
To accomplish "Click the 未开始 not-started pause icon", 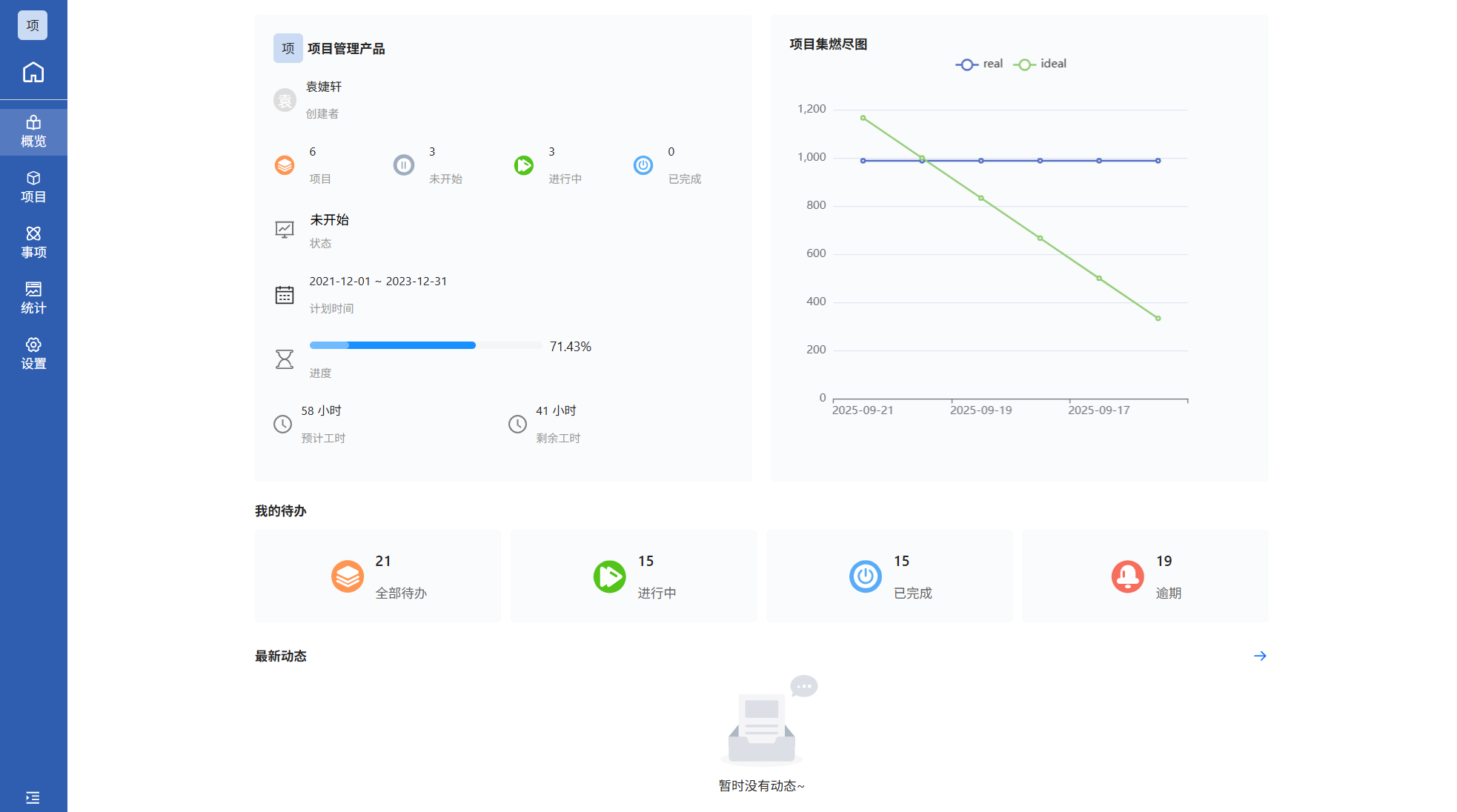I will (404, 165).
